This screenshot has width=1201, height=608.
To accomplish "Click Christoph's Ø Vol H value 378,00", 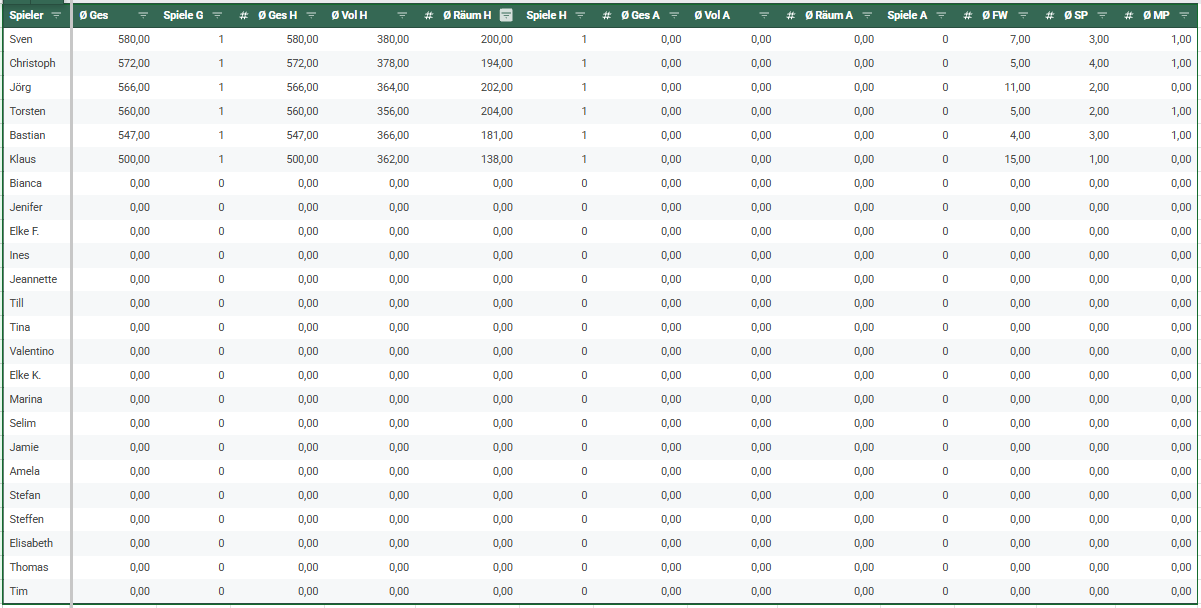I will 392,63.
